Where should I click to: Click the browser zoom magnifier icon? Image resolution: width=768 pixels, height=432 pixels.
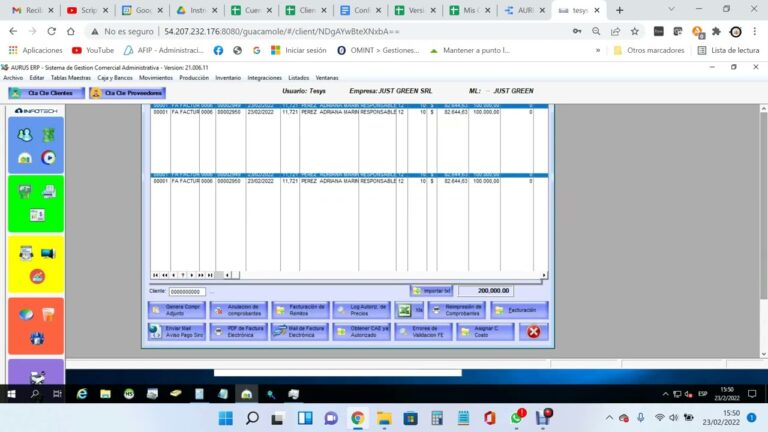tap(596, 31)
